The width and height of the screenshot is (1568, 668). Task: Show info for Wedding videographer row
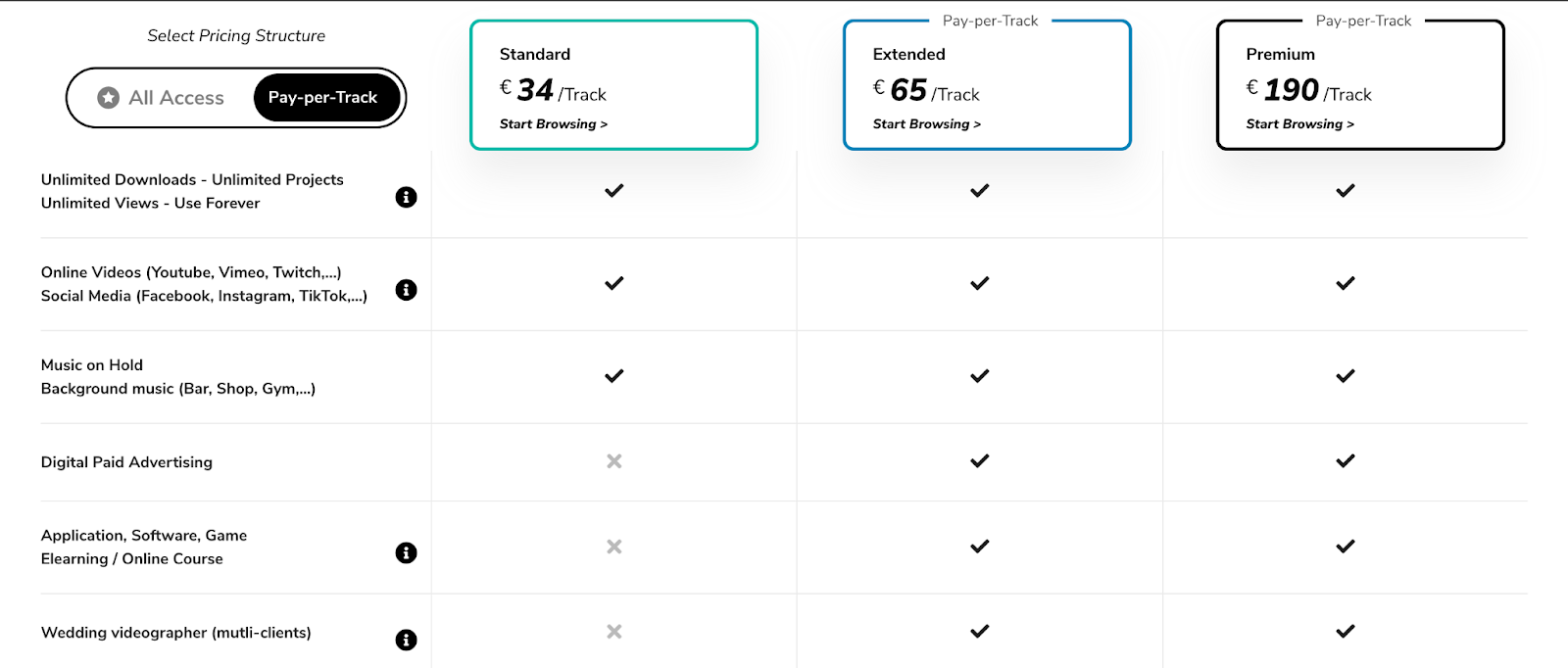pyautogui.click(x=406, y=640)
